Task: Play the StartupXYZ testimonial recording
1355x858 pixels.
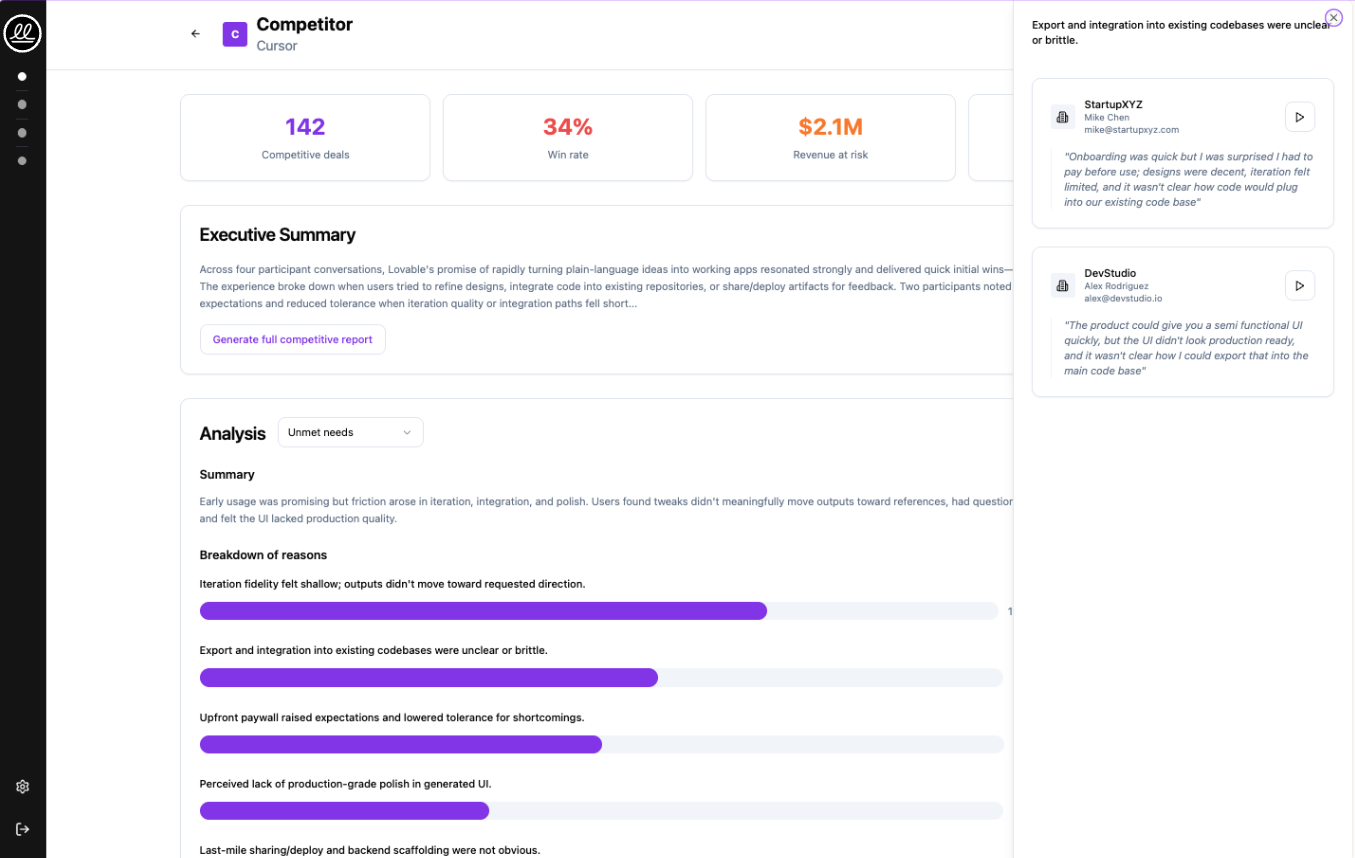Action: point(1299,116)
